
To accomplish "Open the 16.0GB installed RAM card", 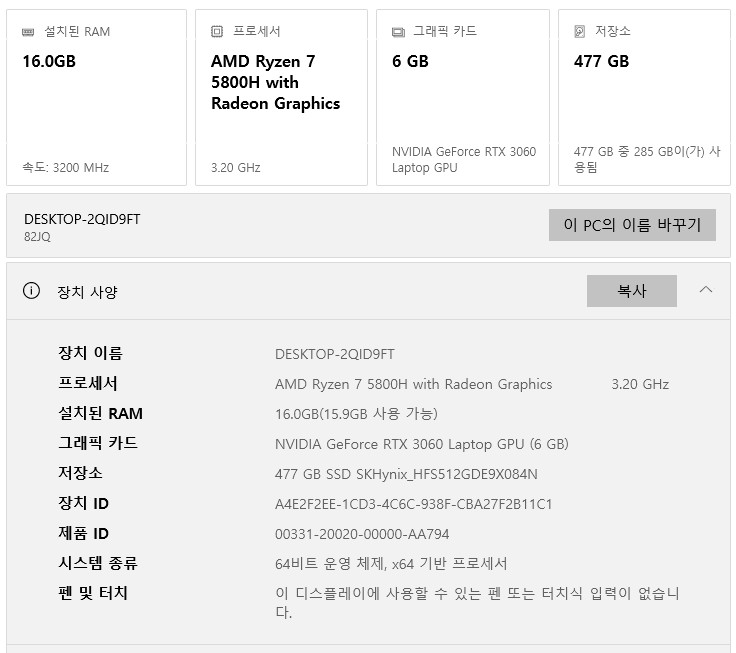I will tap(96, 98).
